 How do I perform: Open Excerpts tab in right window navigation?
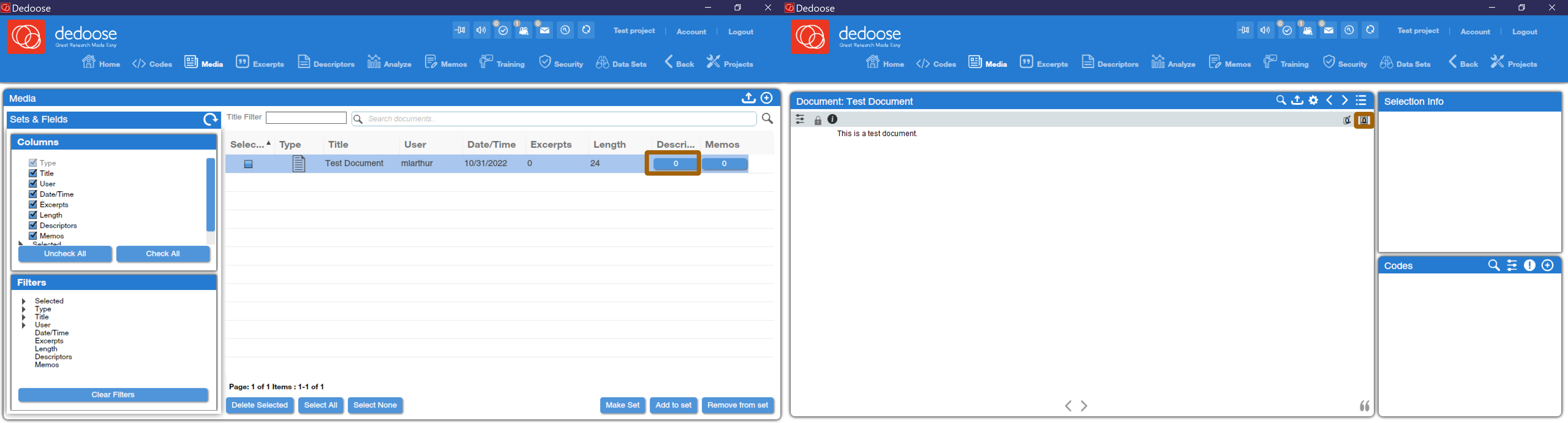1044,63
